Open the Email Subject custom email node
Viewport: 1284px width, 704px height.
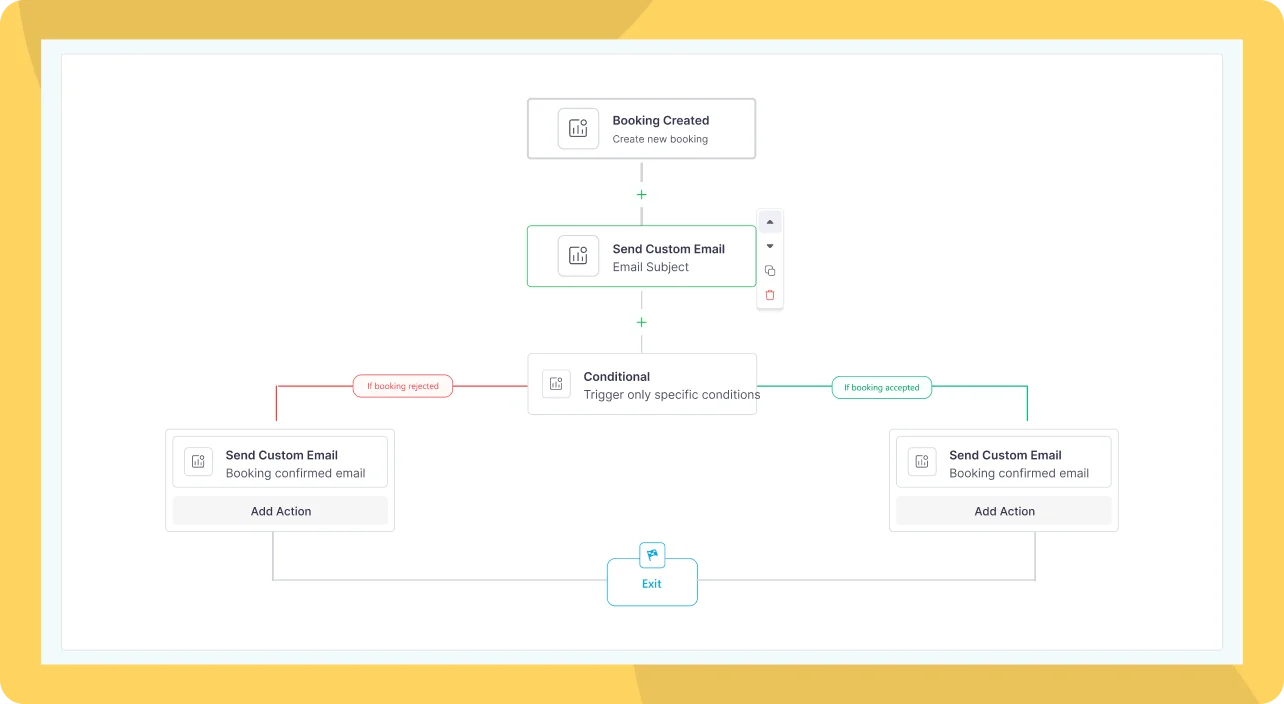(668, 258)
